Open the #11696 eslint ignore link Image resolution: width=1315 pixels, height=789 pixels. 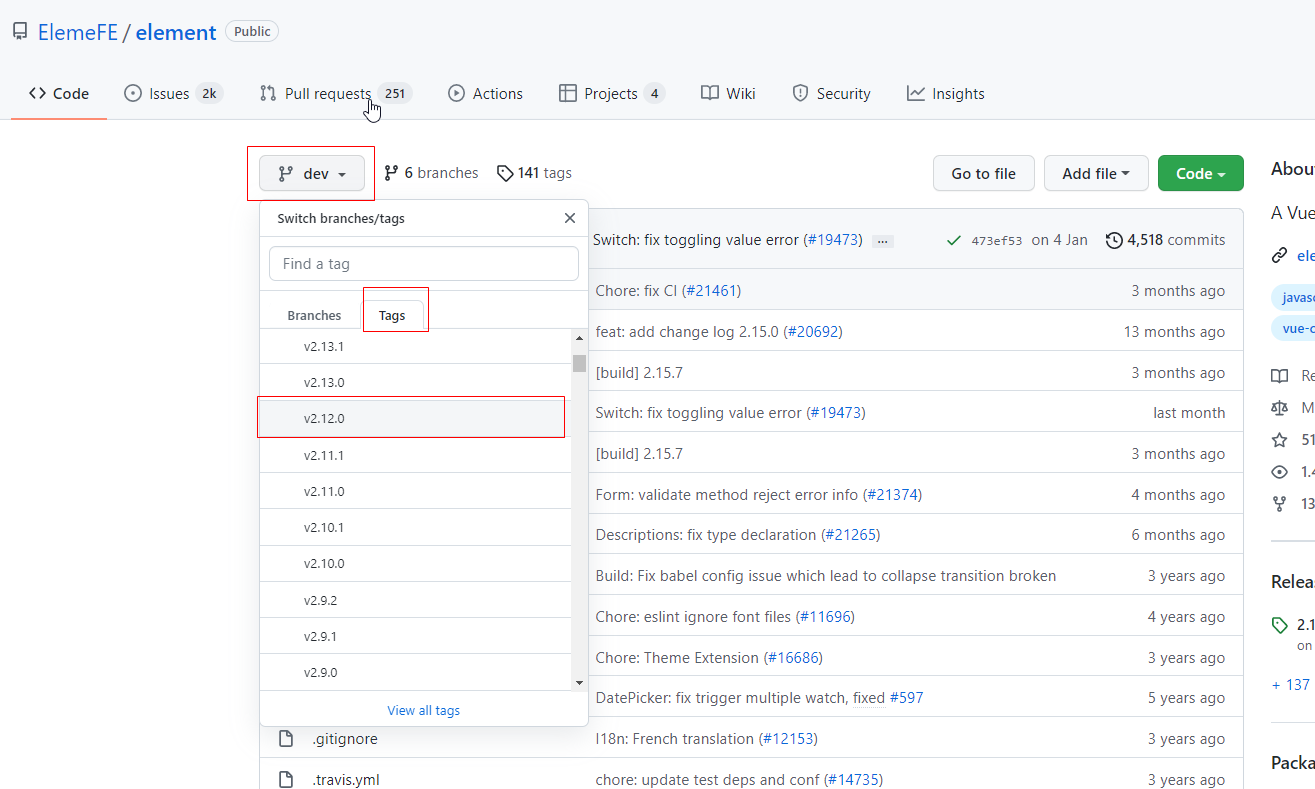[x=825, y=616]
